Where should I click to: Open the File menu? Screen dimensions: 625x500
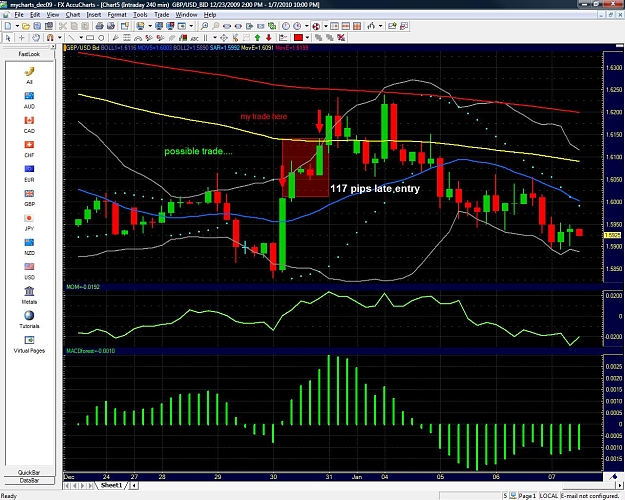19,15
